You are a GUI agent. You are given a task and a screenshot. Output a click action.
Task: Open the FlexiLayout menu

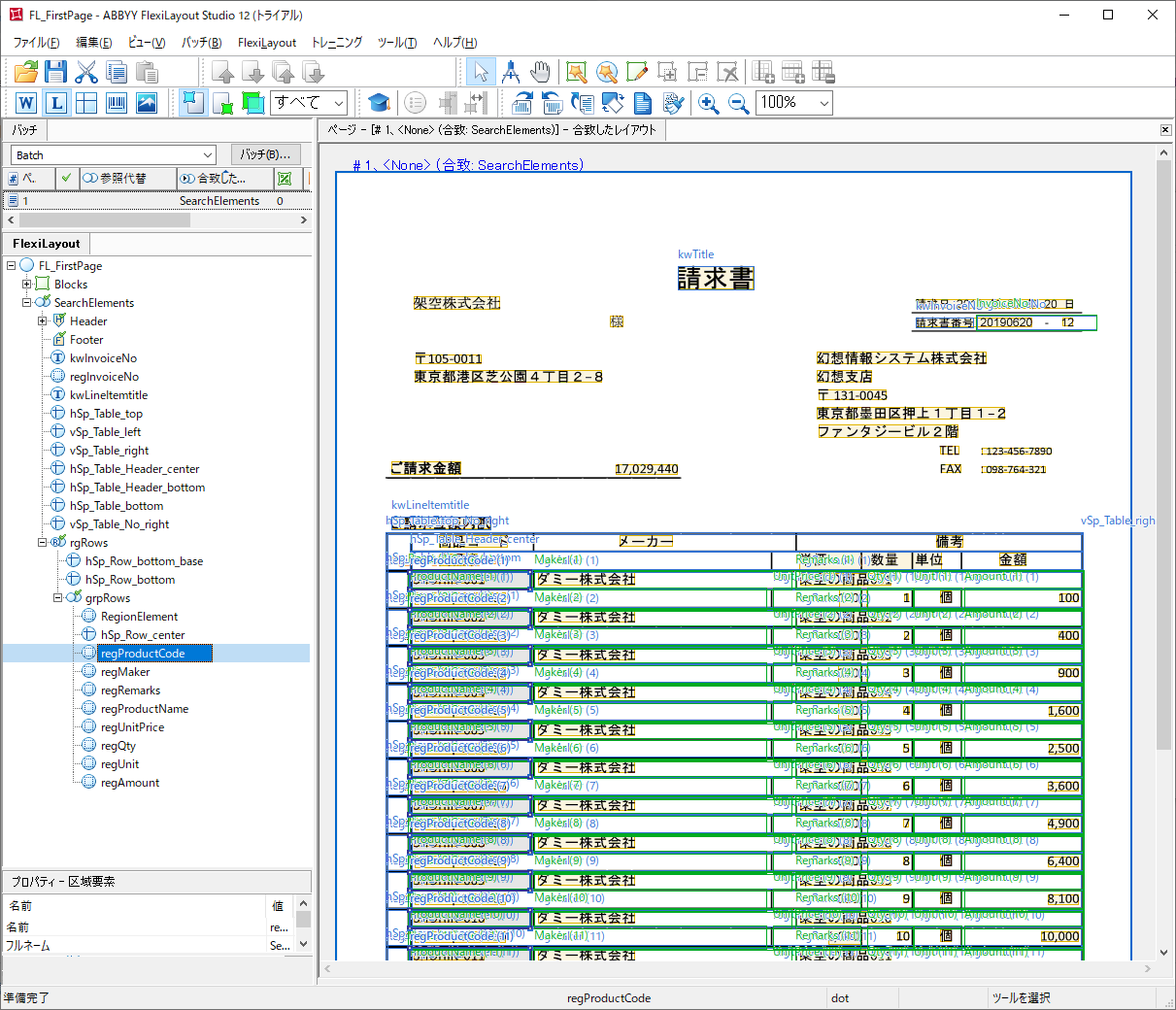coord(267,42)
